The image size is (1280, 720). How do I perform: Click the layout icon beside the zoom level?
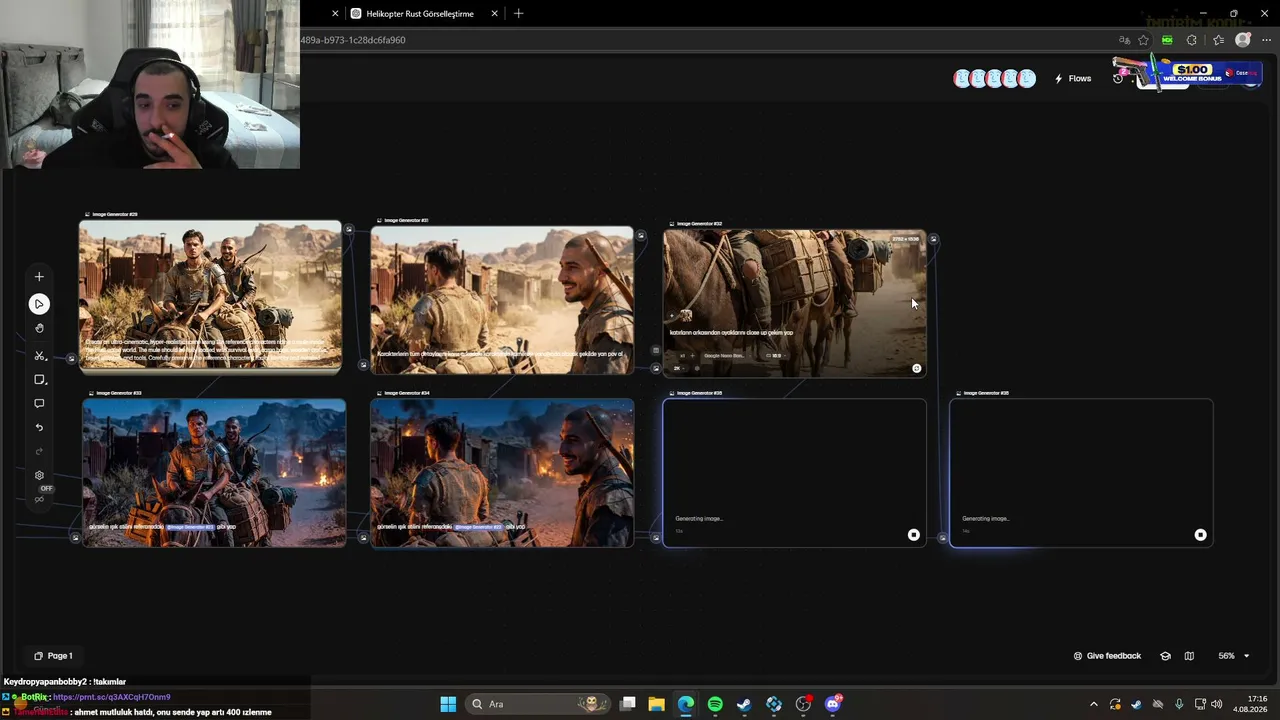click(1189, 656)
